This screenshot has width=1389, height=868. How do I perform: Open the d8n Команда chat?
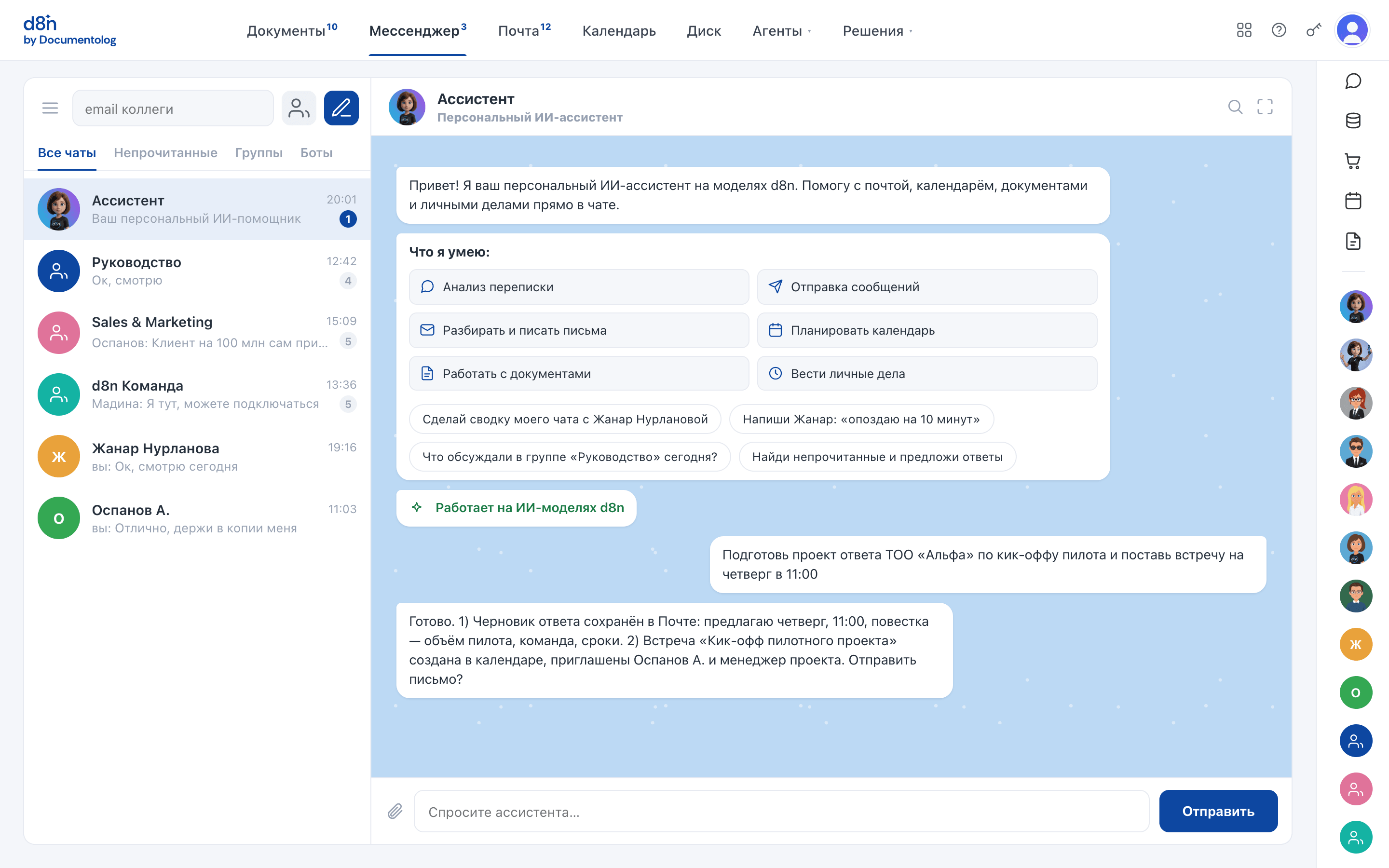coord(197,394)
